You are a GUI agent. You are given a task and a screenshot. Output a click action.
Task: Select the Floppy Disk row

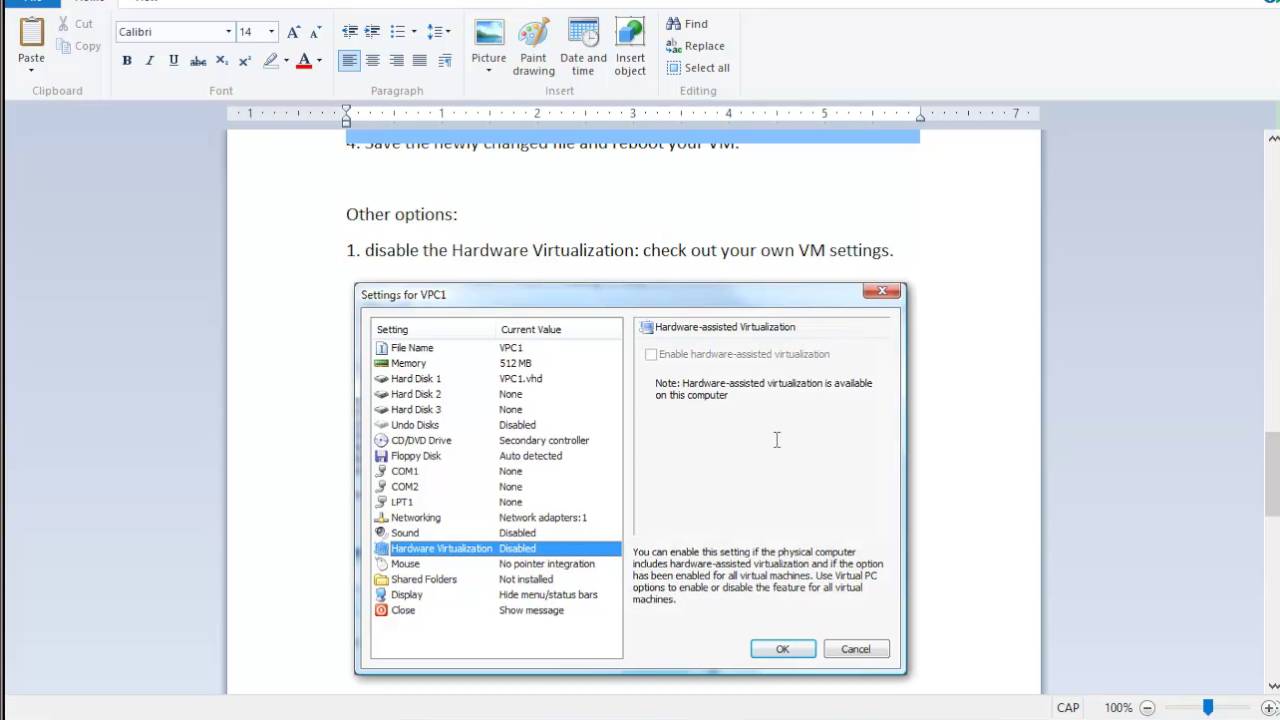[497, 455]
